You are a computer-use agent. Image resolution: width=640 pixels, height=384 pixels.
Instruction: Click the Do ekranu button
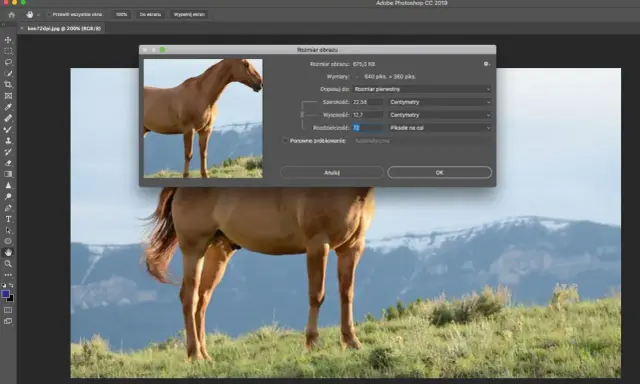[150, 14]
